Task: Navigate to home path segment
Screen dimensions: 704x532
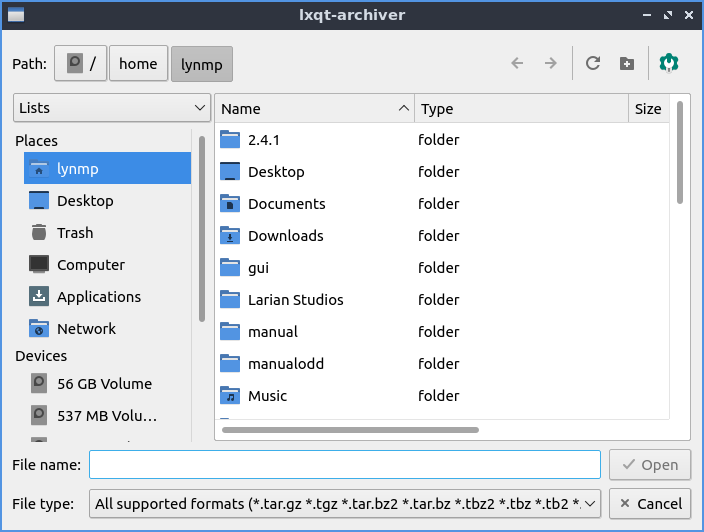Action: (138, 64)
